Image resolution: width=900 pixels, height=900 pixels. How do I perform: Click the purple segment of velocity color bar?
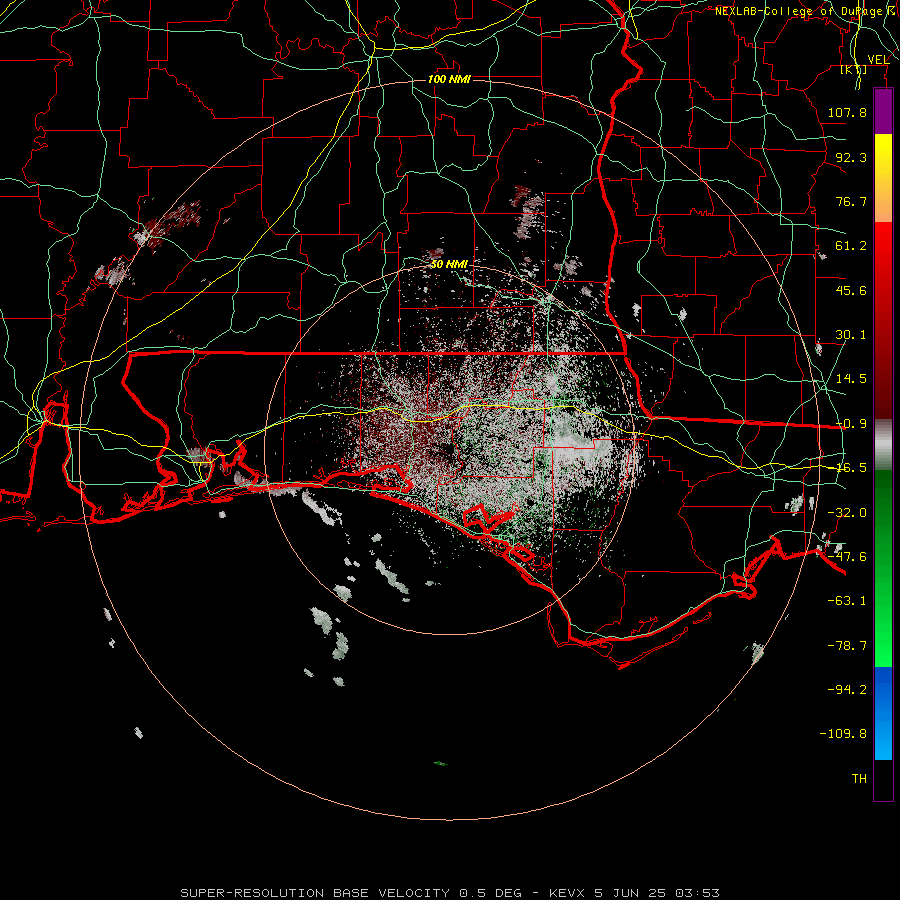883,112
